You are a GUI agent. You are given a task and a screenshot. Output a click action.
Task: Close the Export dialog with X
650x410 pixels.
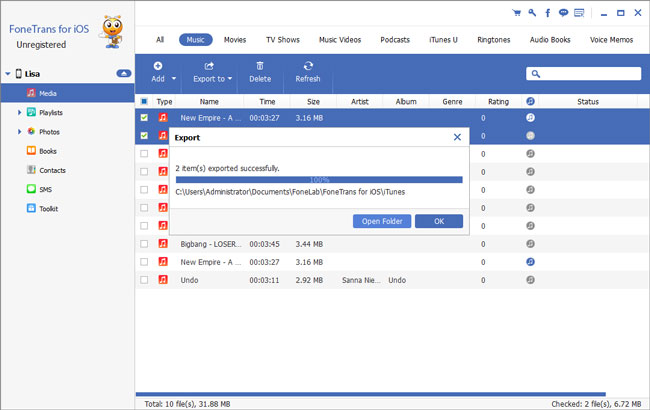(x=457, y=137)
